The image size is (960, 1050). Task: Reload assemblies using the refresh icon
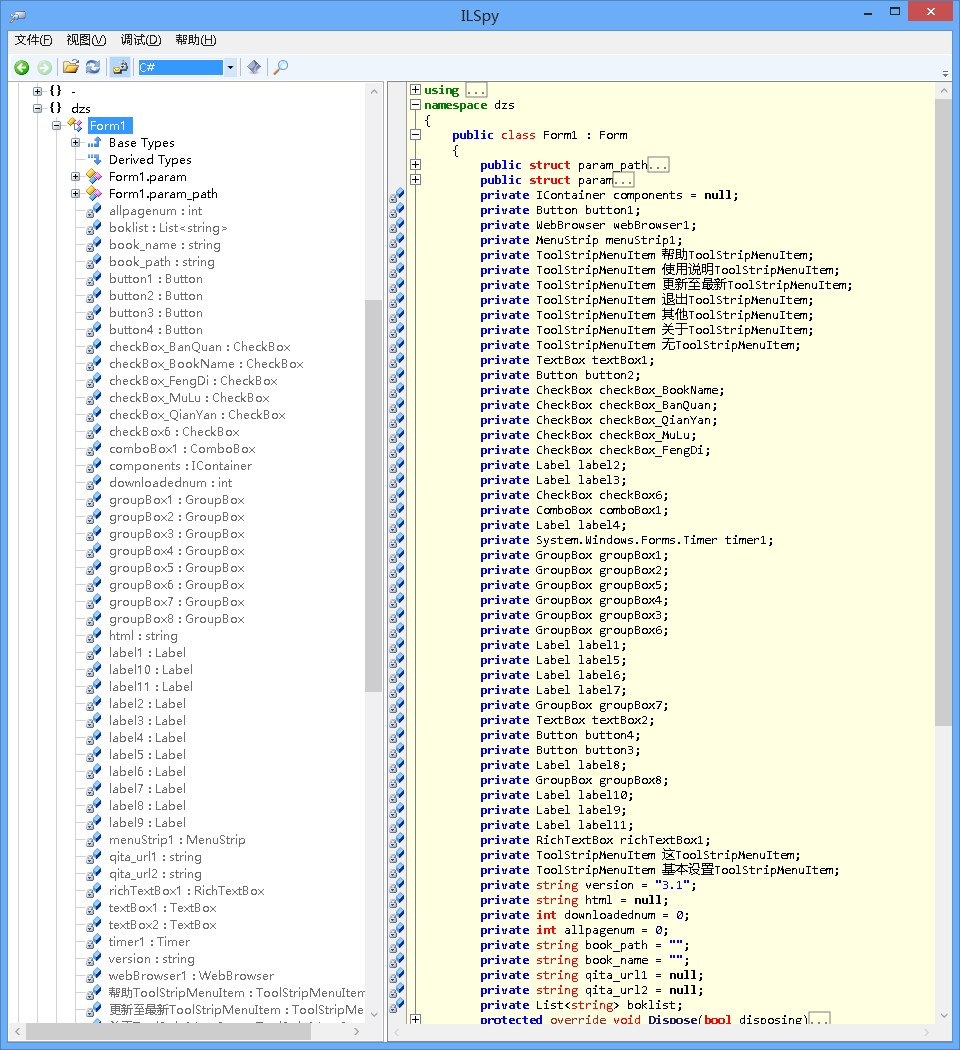[93, 67]
